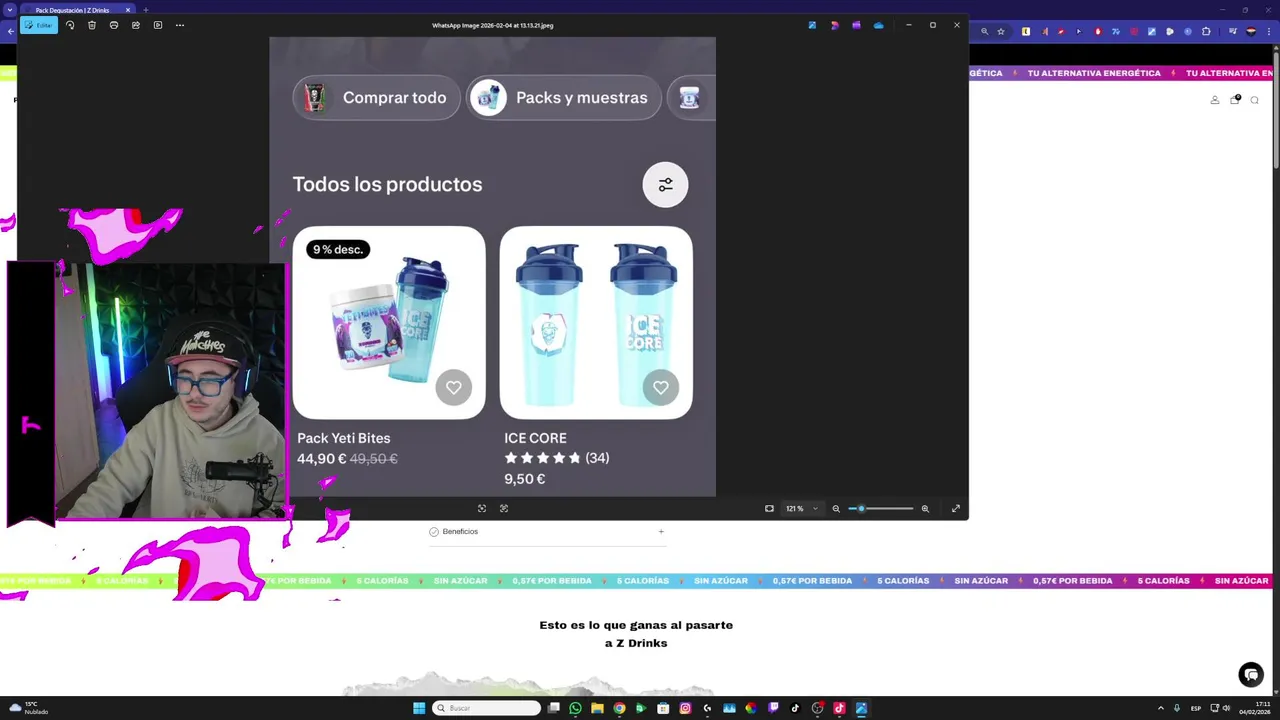
Task: Delete the image with trash icon
Action: click(x=92, y=25)
